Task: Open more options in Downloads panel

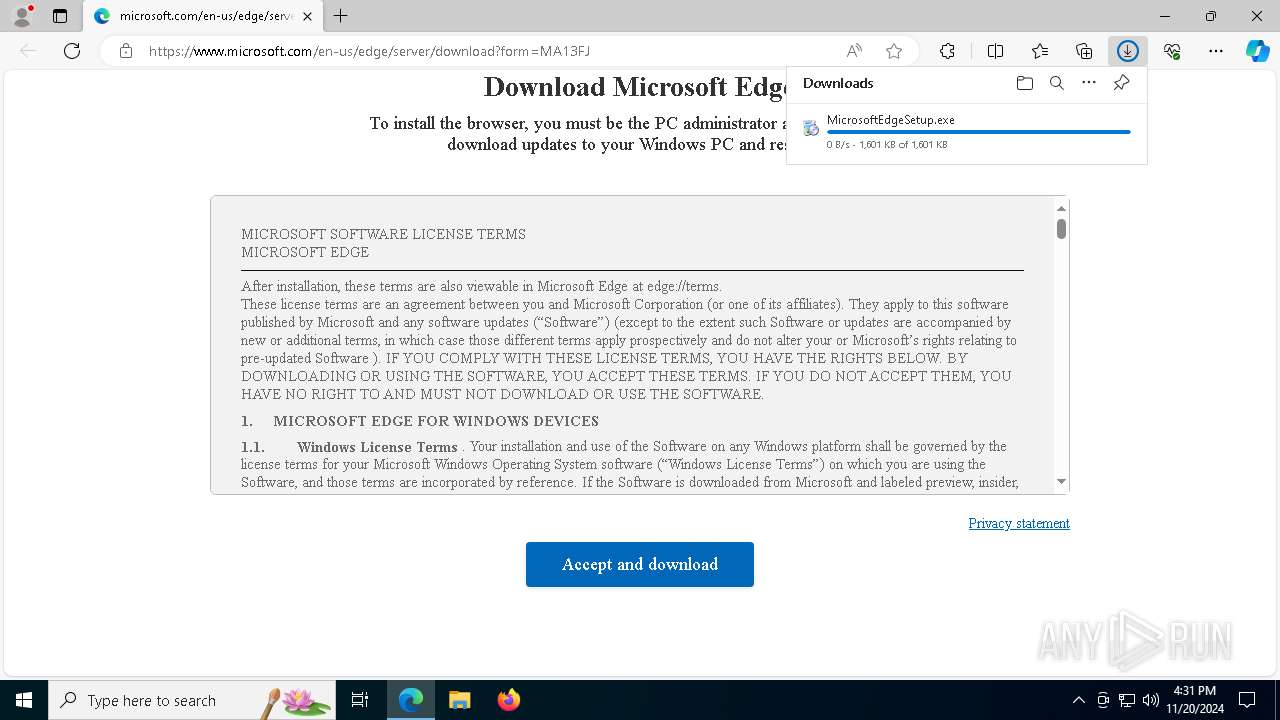Action: pos(1089,83)
